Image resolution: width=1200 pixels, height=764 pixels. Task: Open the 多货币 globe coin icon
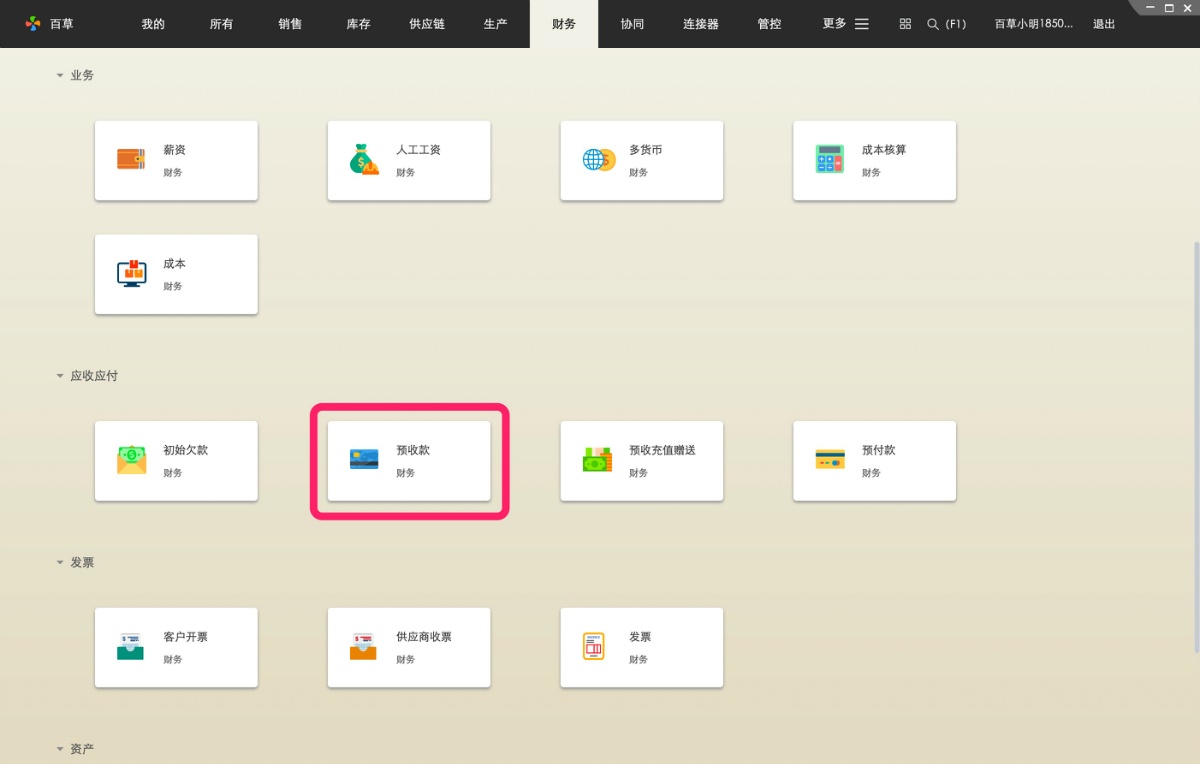pos(598,159)
